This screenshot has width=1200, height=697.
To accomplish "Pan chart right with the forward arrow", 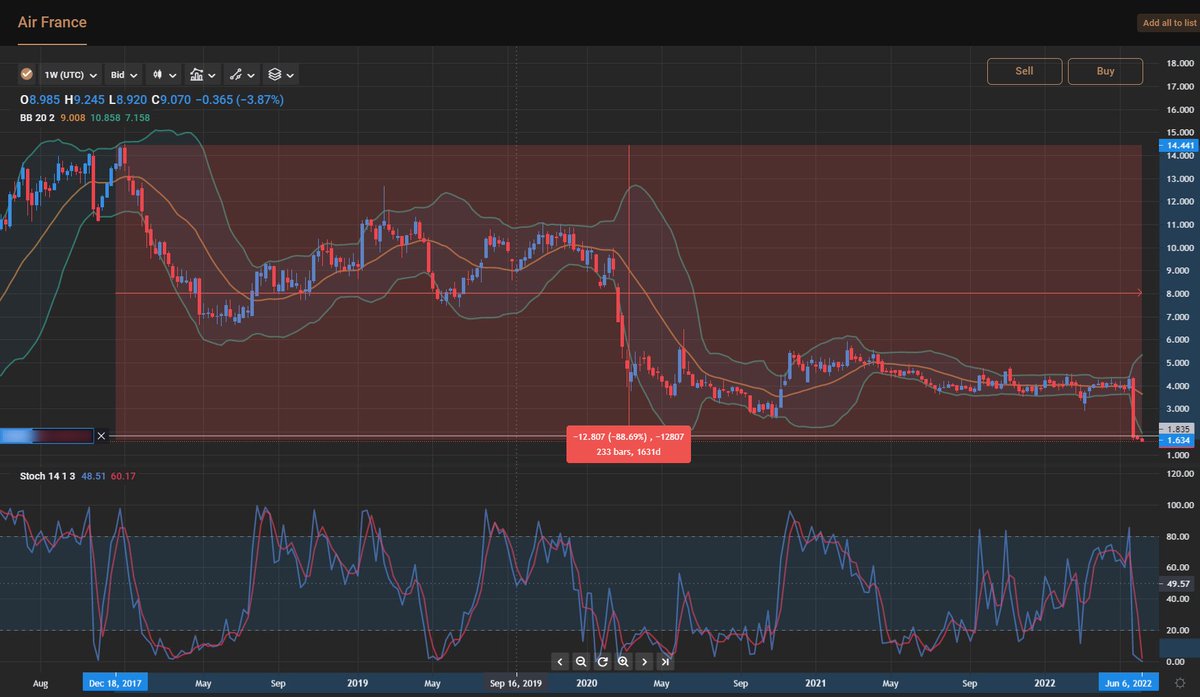I will coord(644,661).
